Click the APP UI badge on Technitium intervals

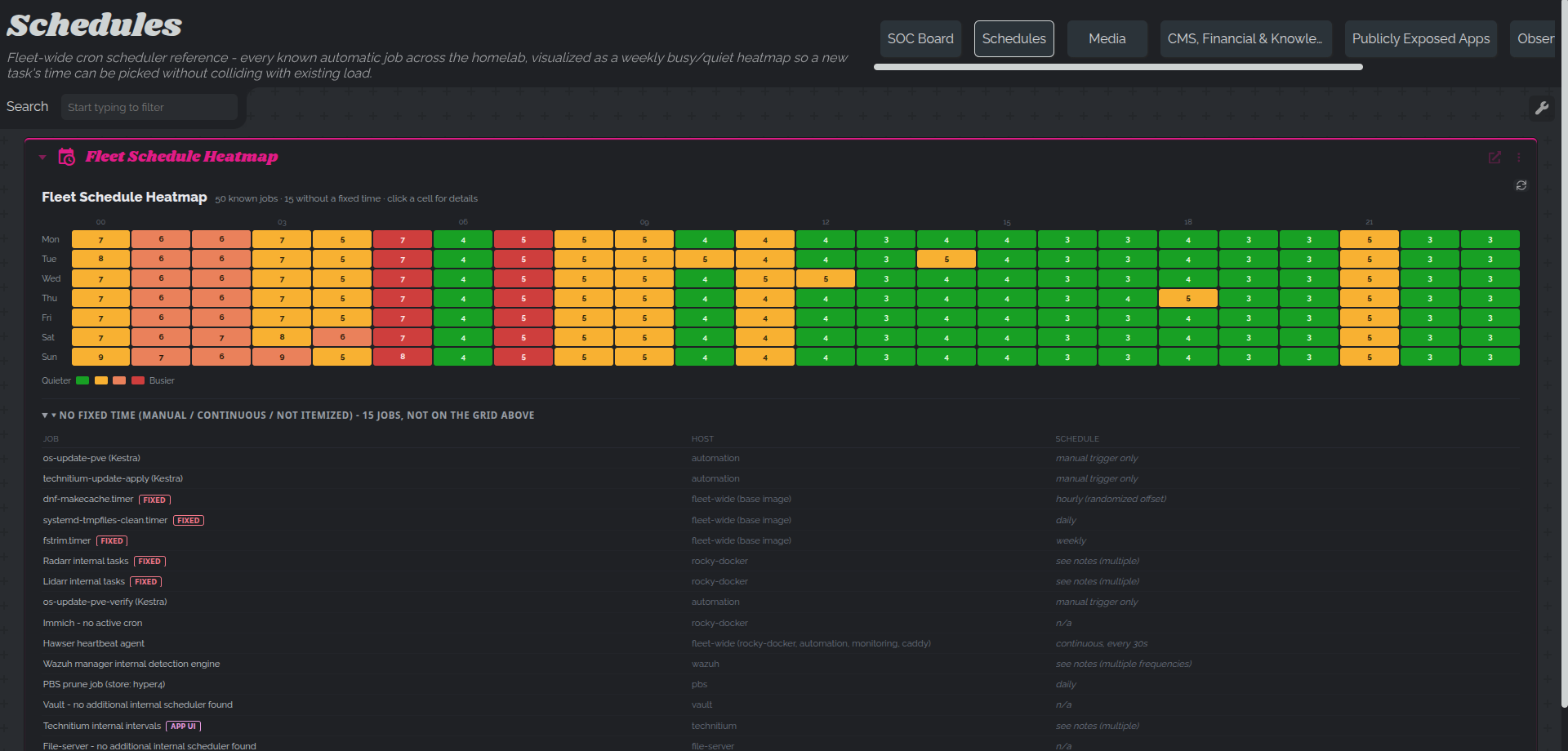184,726
